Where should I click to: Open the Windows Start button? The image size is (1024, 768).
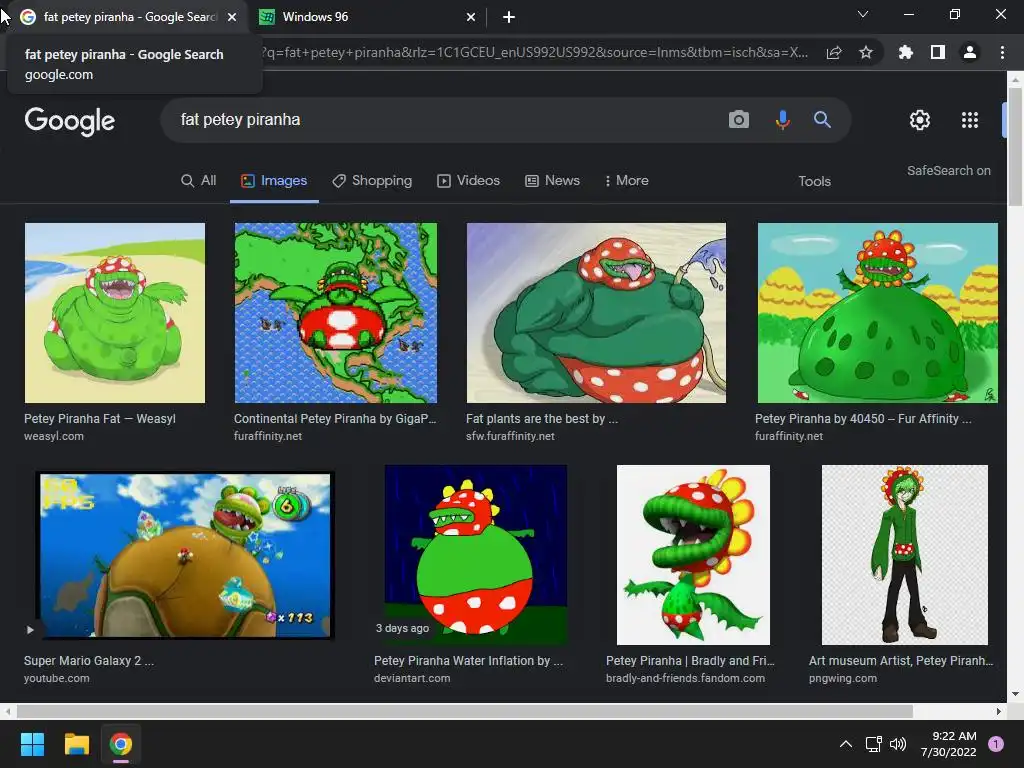32,744
